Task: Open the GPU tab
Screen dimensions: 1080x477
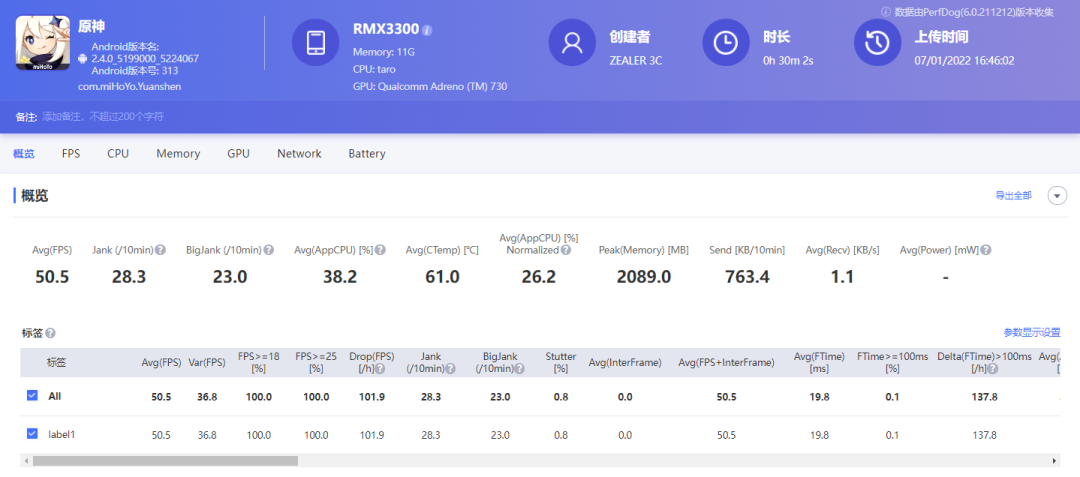Action: click(x=238, y=154)
